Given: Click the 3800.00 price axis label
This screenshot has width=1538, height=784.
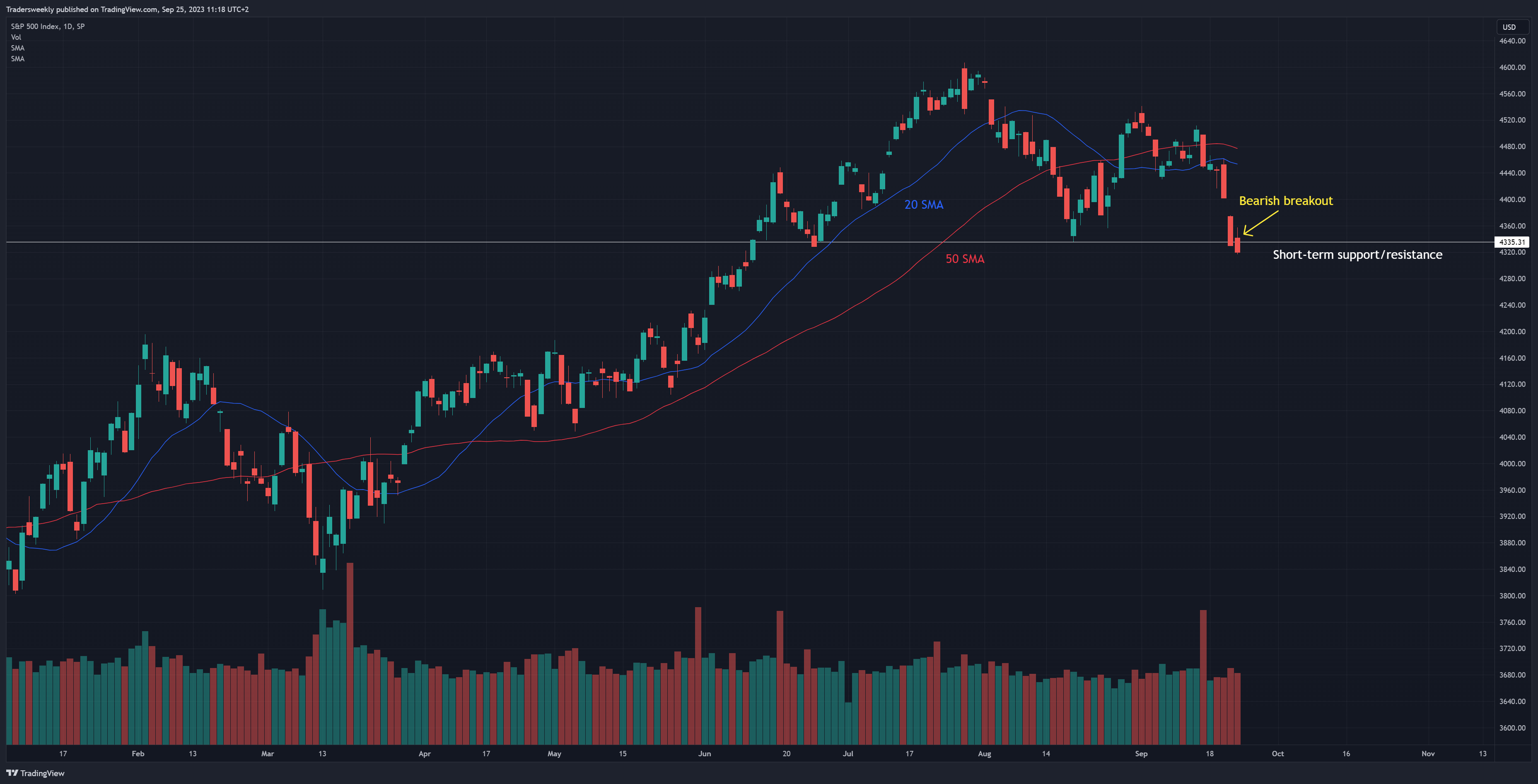Looking at the screenshot, I should [1512, 595].
